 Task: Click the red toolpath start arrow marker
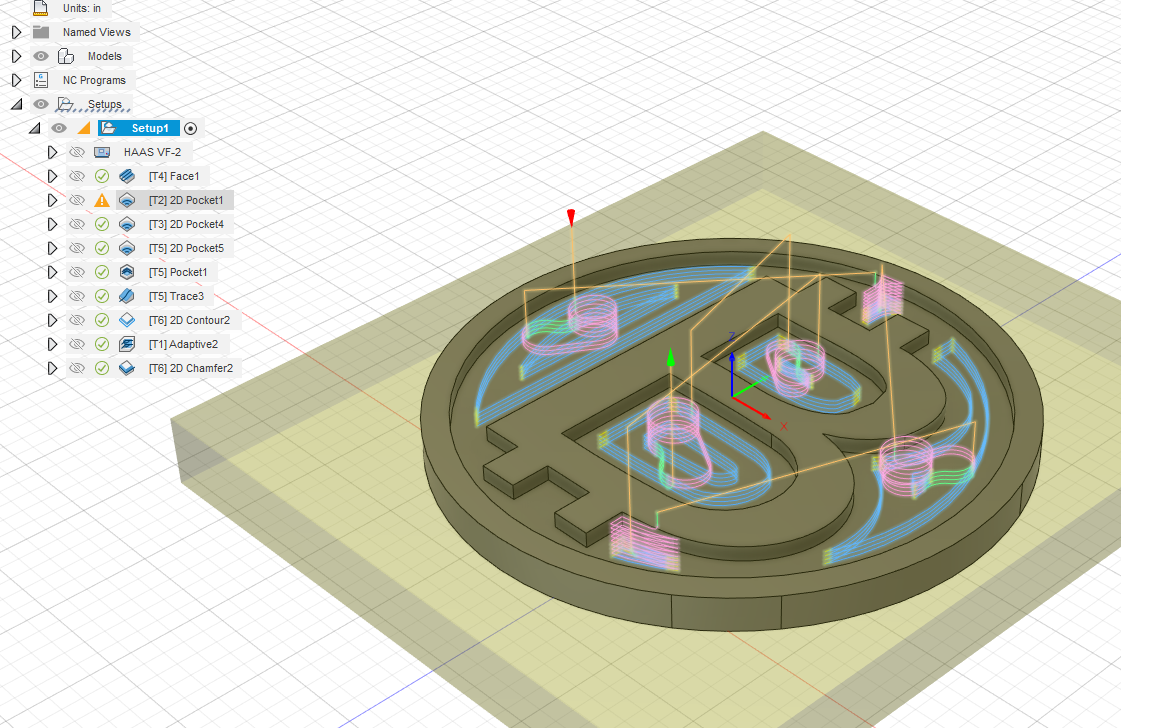click(571, 218)
